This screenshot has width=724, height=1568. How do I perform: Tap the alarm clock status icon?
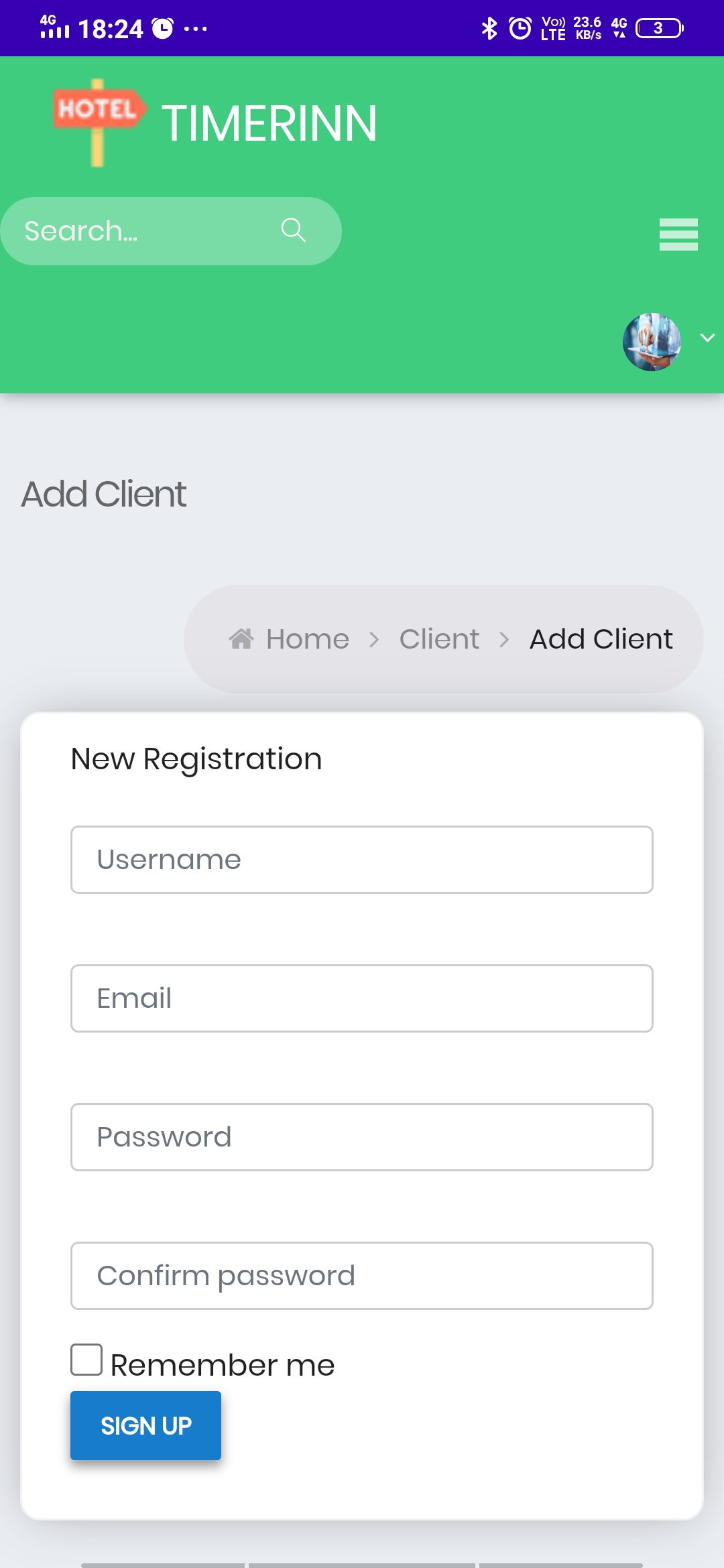[x=520, y=28]
